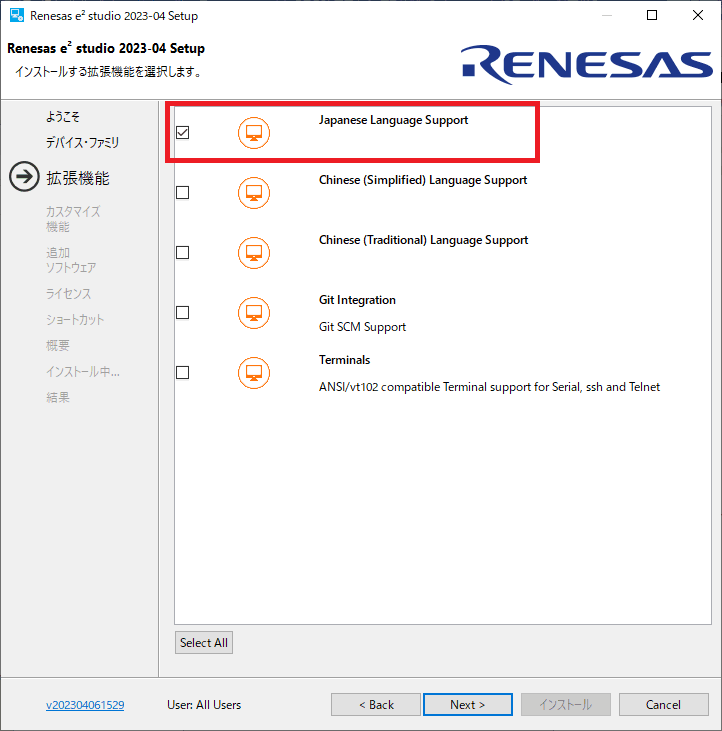Select the 拡張機能 step label
Image resolution: width=722 pixels, height=731 pixels.
pos(77,178)
